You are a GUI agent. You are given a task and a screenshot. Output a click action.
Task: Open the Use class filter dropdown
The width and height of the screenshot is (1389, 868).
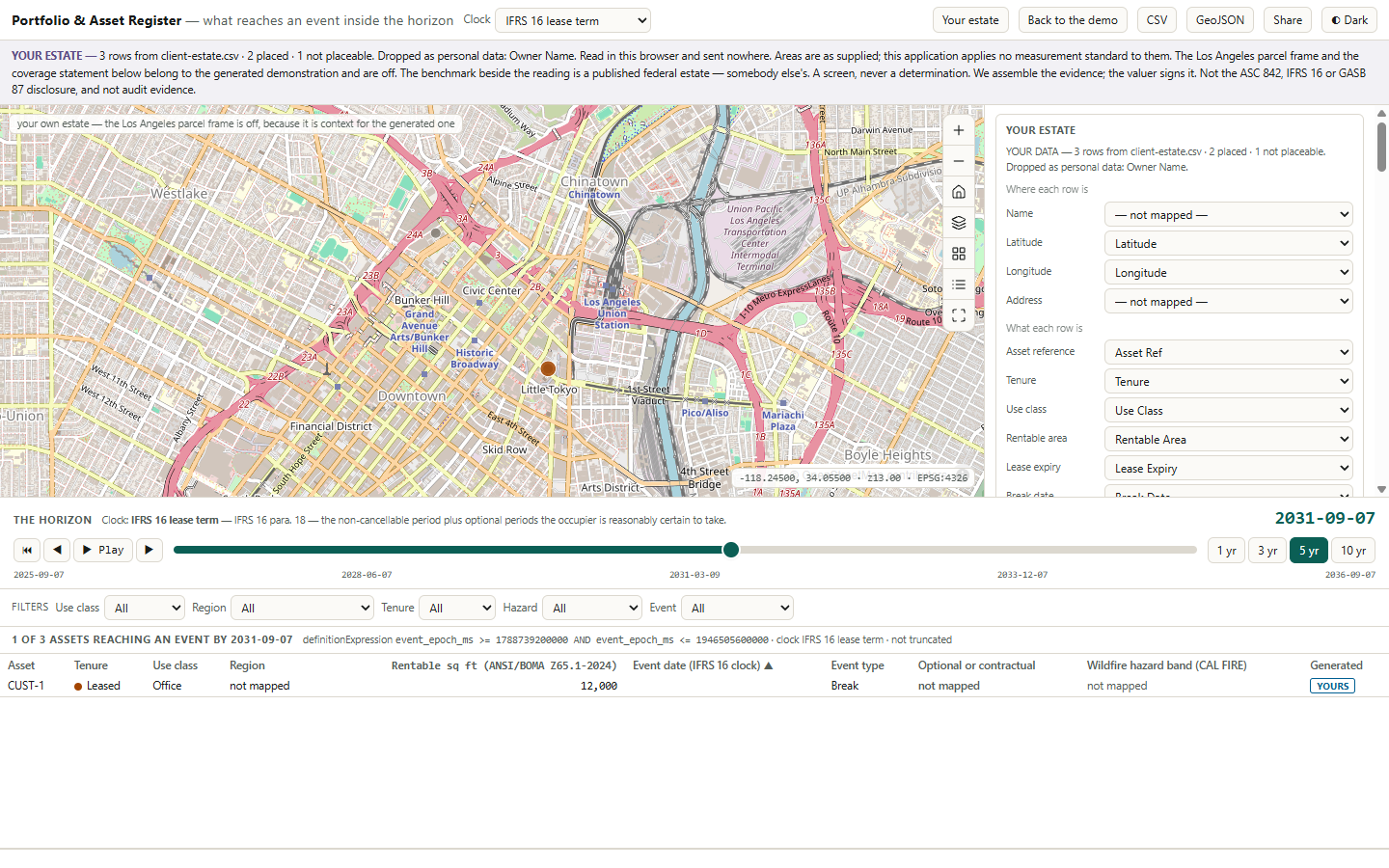(x=144, y=609)
